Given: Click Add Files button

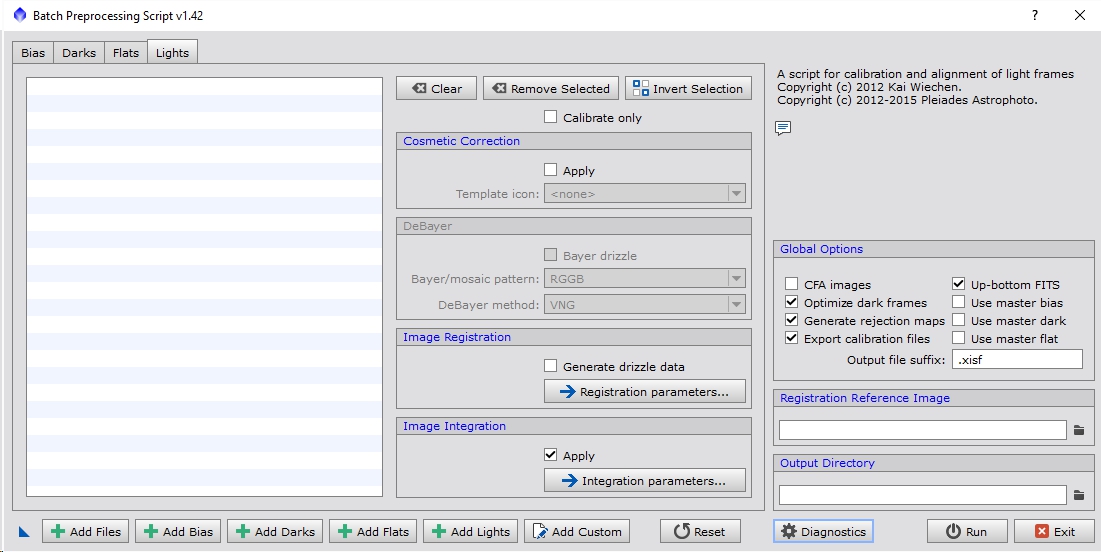Looking at the screenshot, I should (x=86, y=532).
